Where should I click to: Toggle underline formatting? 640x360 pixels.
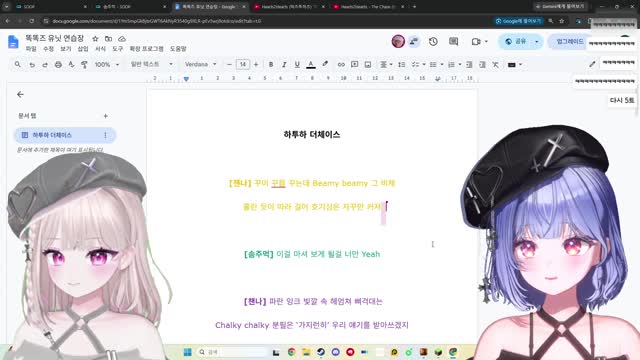(297, 64)
